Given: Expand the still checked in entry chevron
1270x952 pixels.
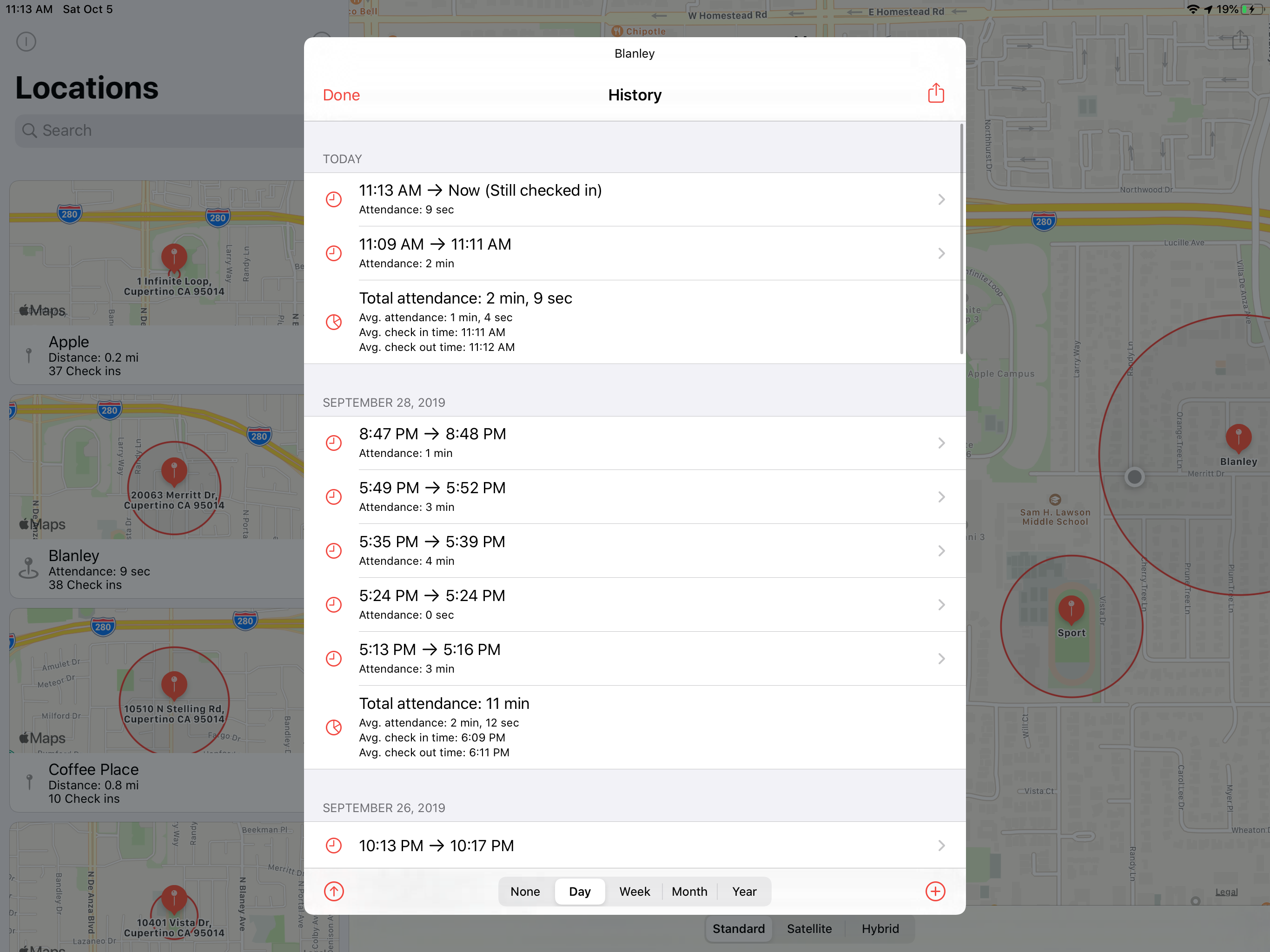Looking at the screenshot, I should coord(941,199).
